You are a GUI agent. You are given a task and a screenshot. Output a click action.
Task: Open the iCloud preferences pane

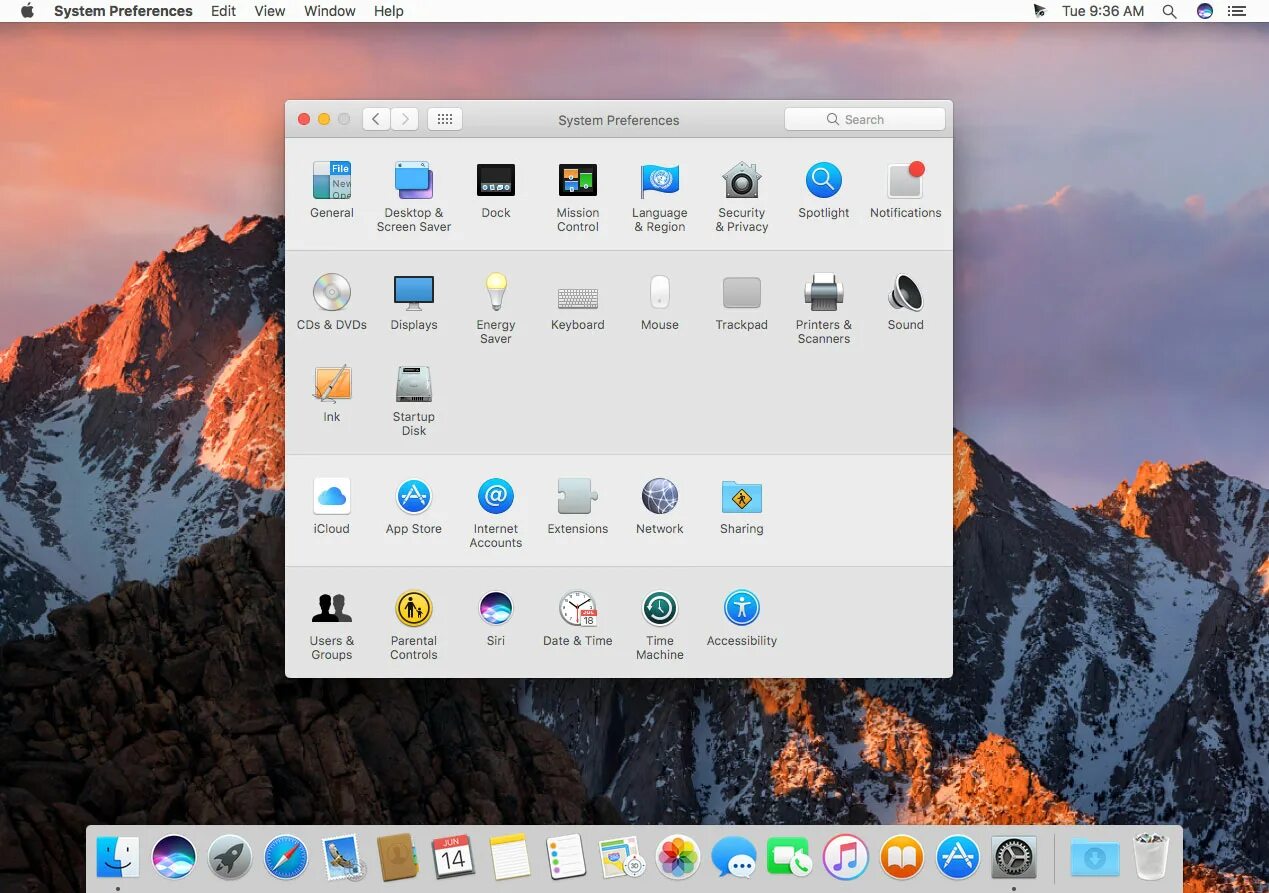tap(332, 506)
